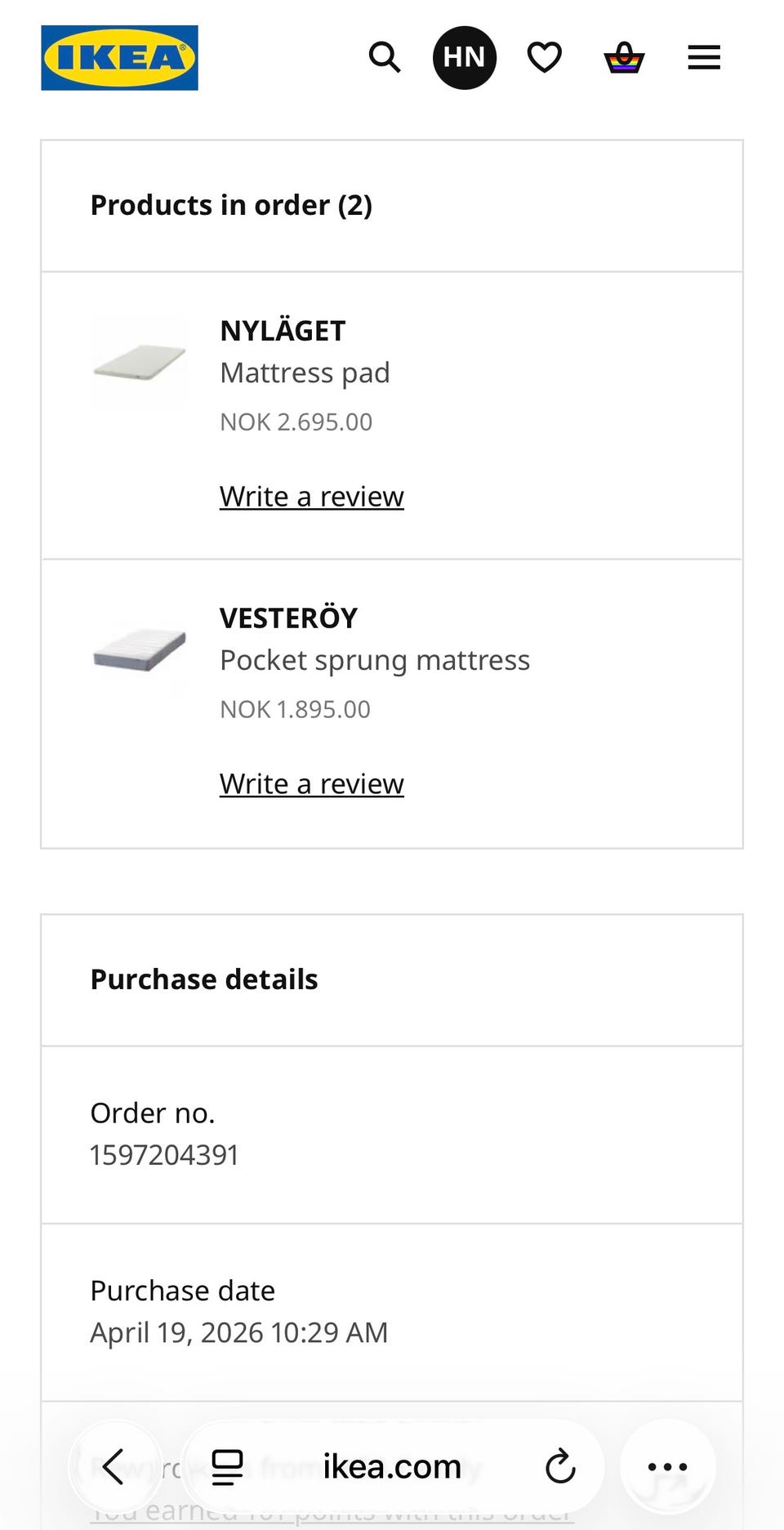Open the NYLÄGET mattress pad thumbnail

click(x=140, y=362)
